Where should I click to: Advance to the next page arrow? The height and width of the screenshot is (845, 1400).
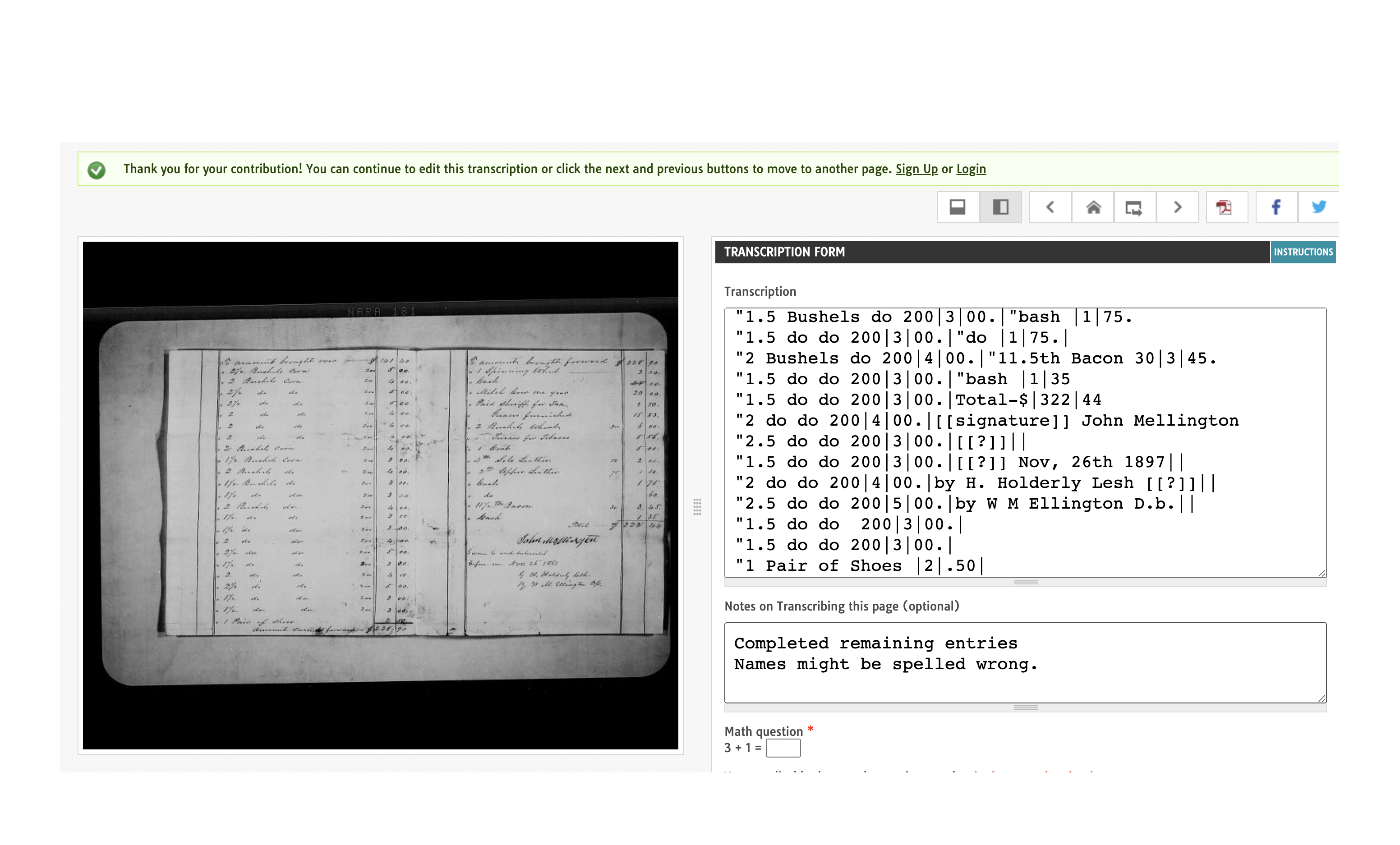point(1177,207)
